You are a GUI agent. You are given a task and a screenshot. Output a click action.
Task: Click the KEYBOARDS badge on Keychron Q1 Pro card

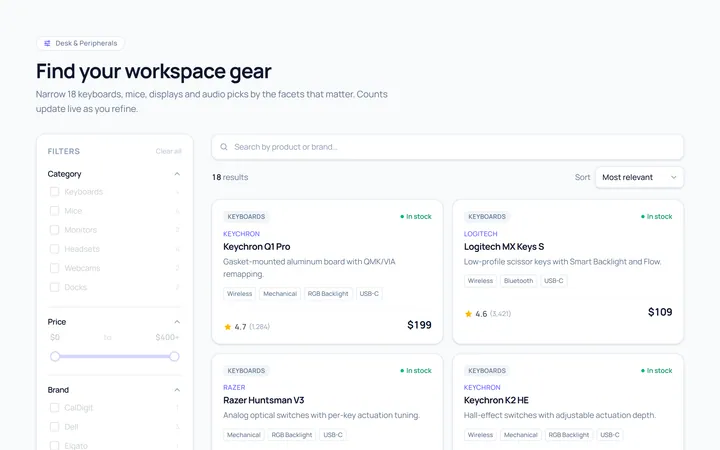(246, 217)
